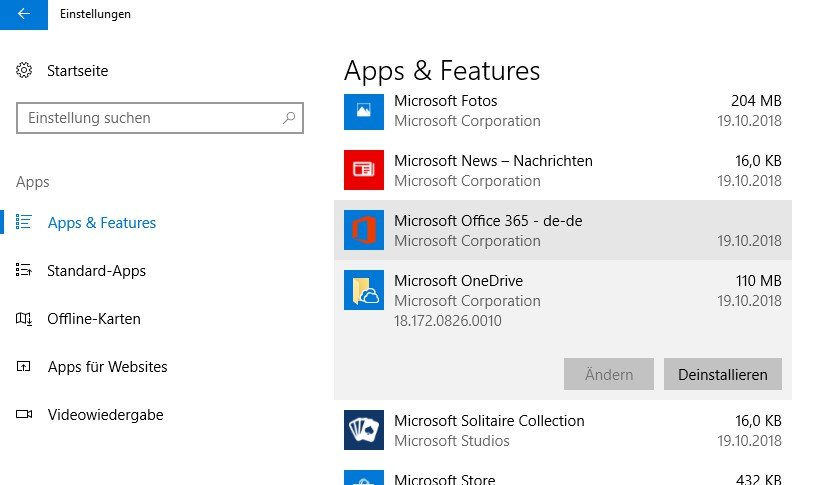Expand the Microsoft Solitaire Collection entry
The image size is (833, 485).
[560, 430]
